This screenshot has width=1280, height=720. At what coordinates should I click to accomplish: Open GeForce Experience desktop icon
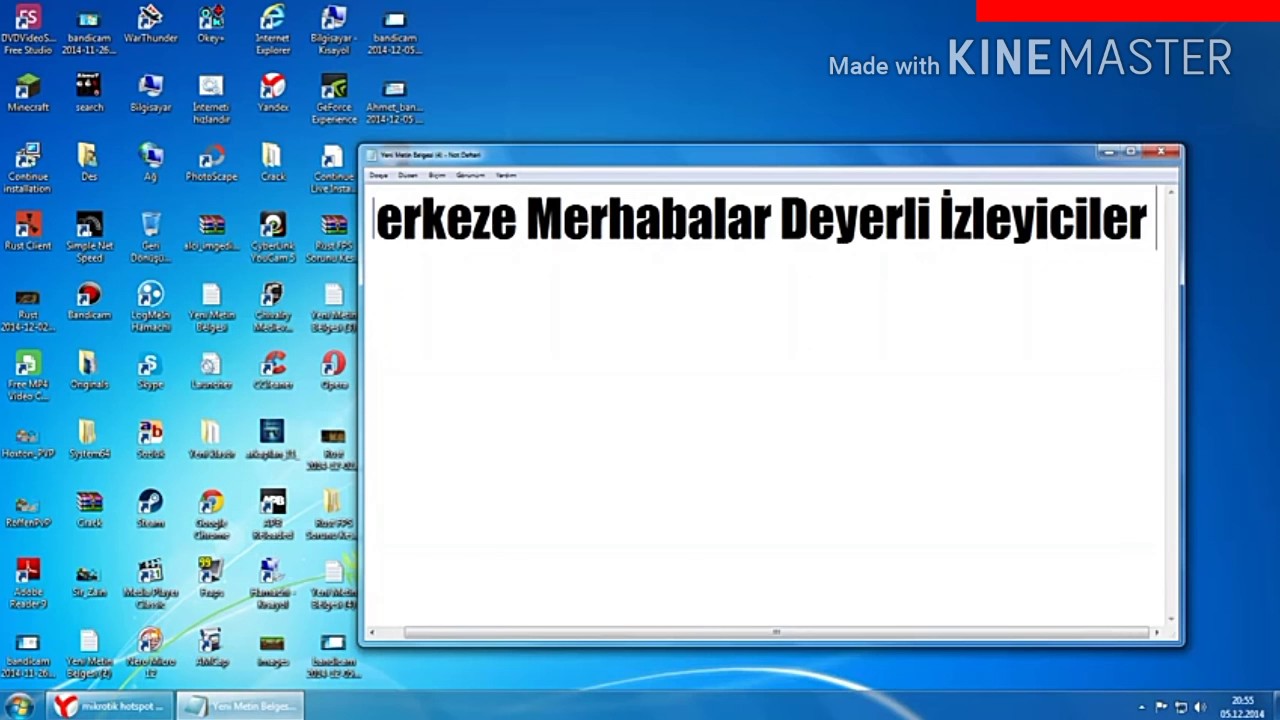pos(333,98)
